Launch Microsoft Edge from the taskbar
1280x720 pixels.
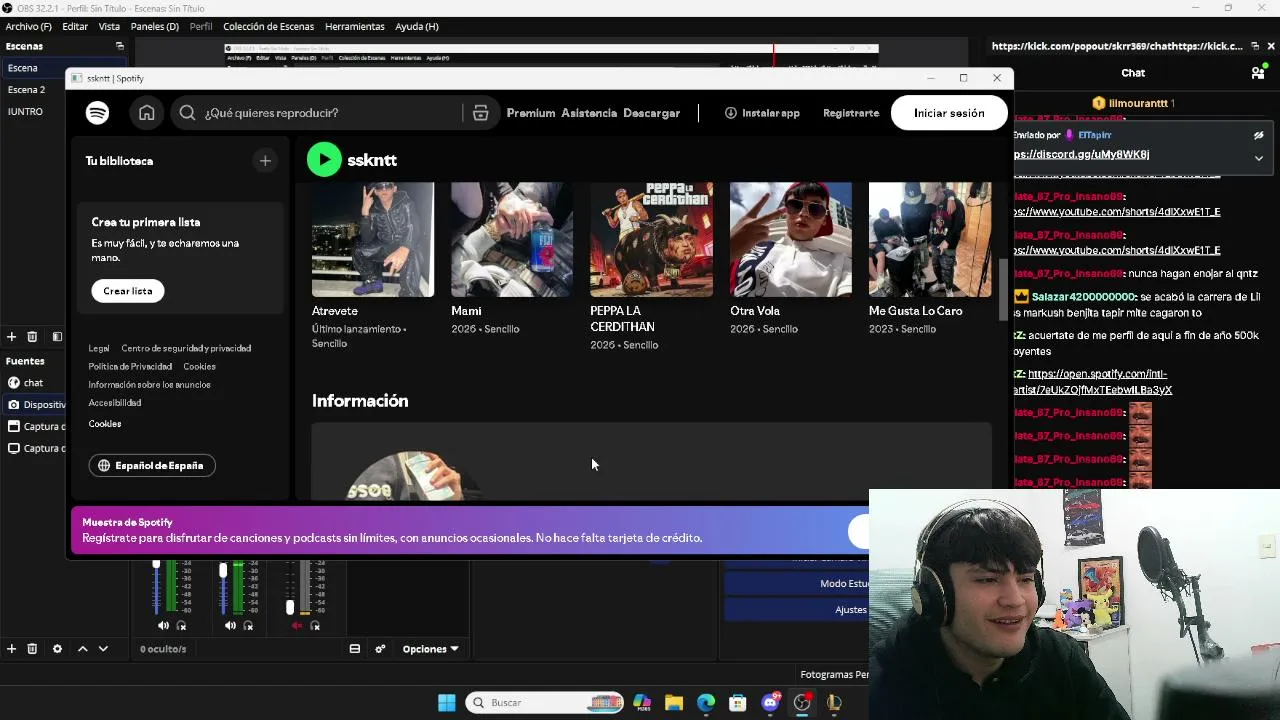coord(706,703)
